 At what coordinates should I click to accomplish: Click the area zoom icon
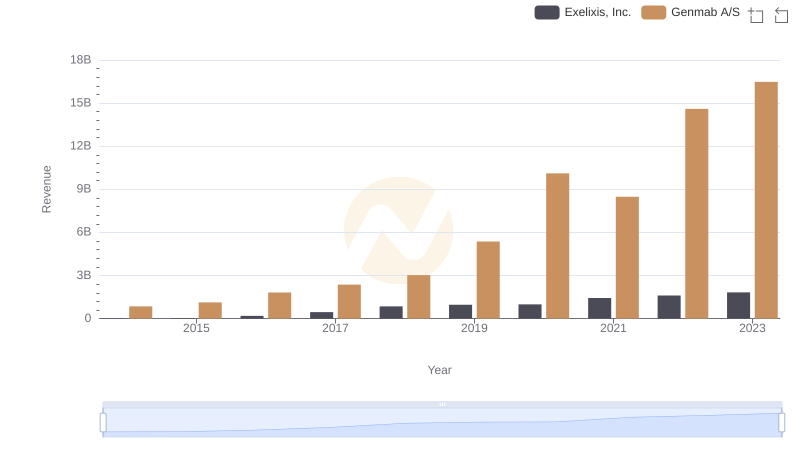pos(756,15)
